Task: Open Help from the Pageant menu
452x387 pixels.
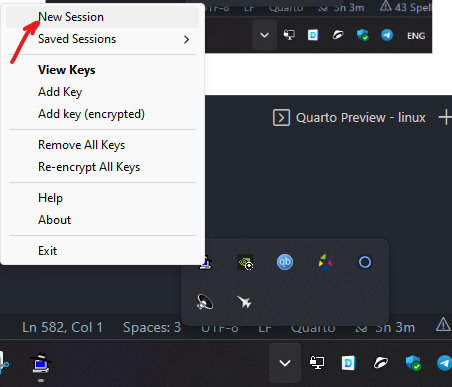Action: 103,198
